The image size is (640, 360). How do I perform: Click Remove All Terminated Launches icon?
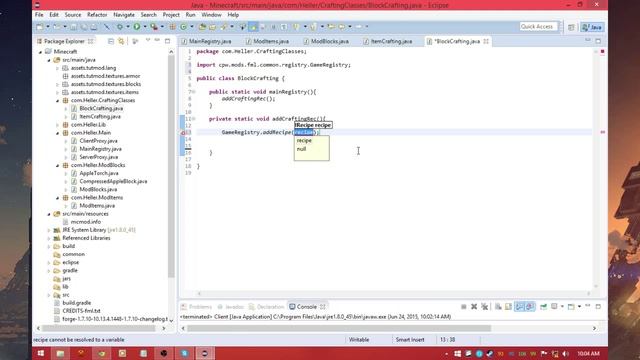(x=484, y=307)
